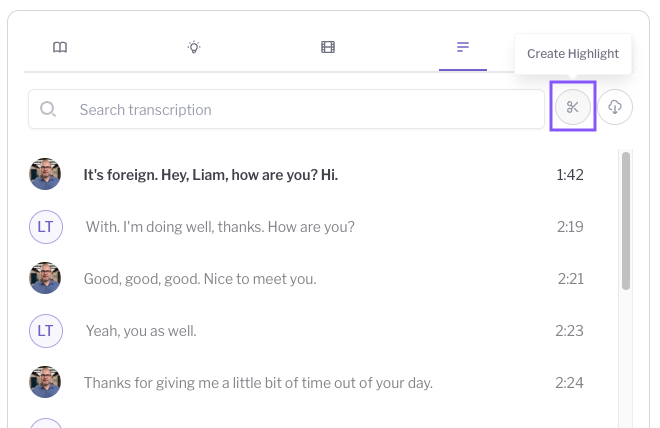The width and height of the screenshot is (660, 428).
Task: Switch to the lightbulb insights tab
Action: (194, 47)
